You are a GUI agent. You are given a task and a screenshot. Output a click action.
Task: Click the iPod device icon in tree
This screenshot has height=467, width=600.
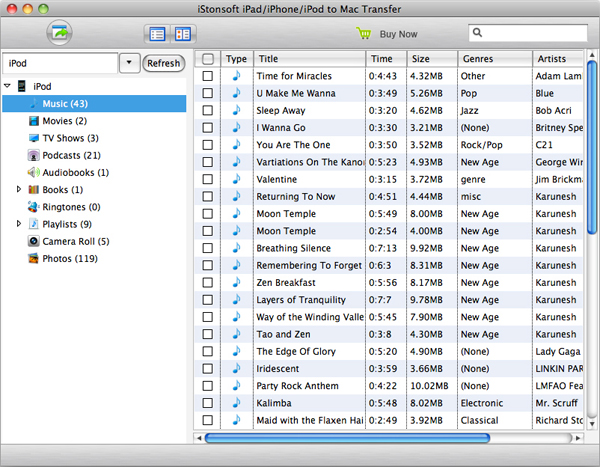[x=22, y=86]
